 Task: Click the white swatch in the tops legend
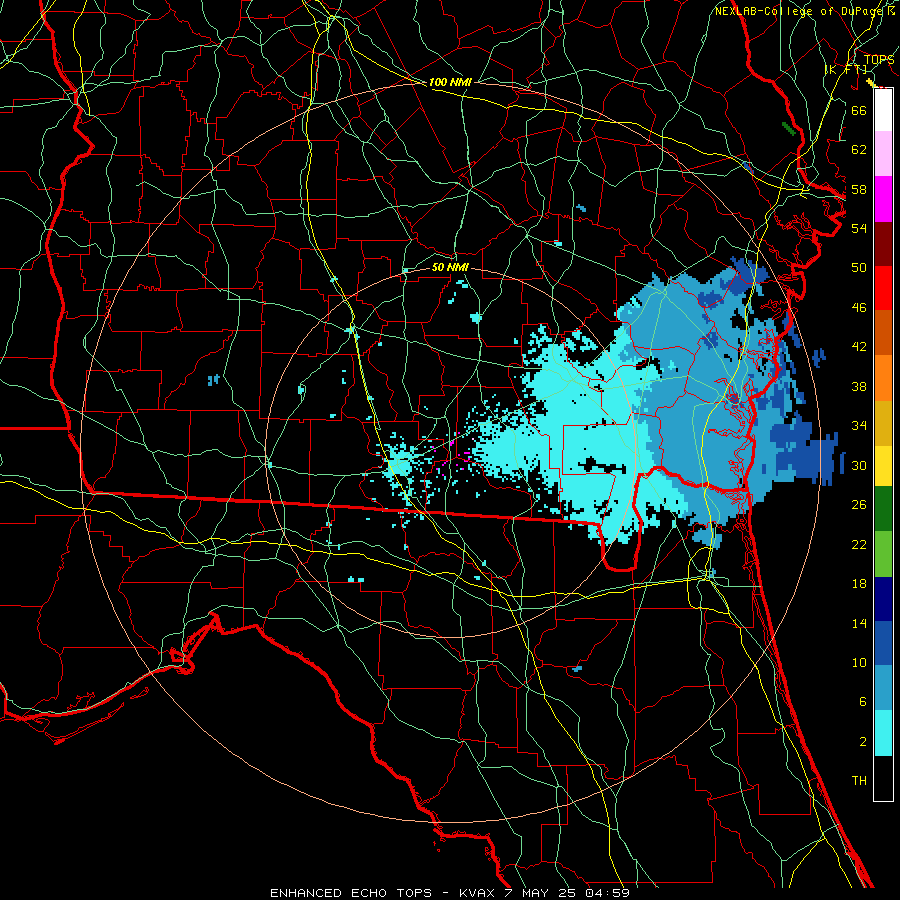point(883,111)
